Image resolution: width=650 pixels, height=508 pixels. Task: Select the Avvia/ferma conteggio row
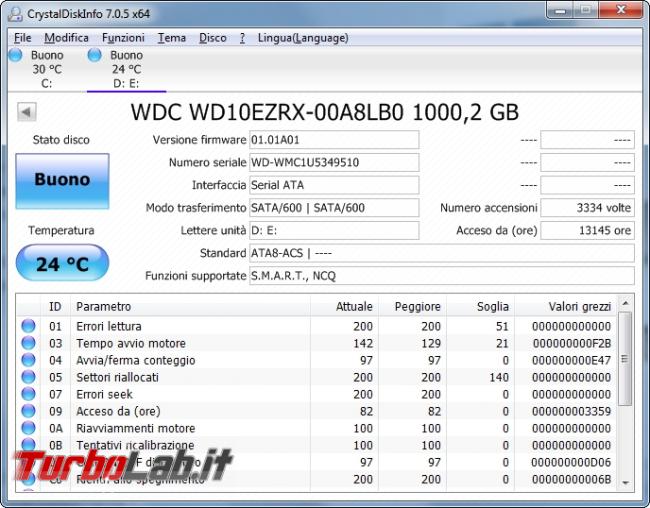(317, 360)
